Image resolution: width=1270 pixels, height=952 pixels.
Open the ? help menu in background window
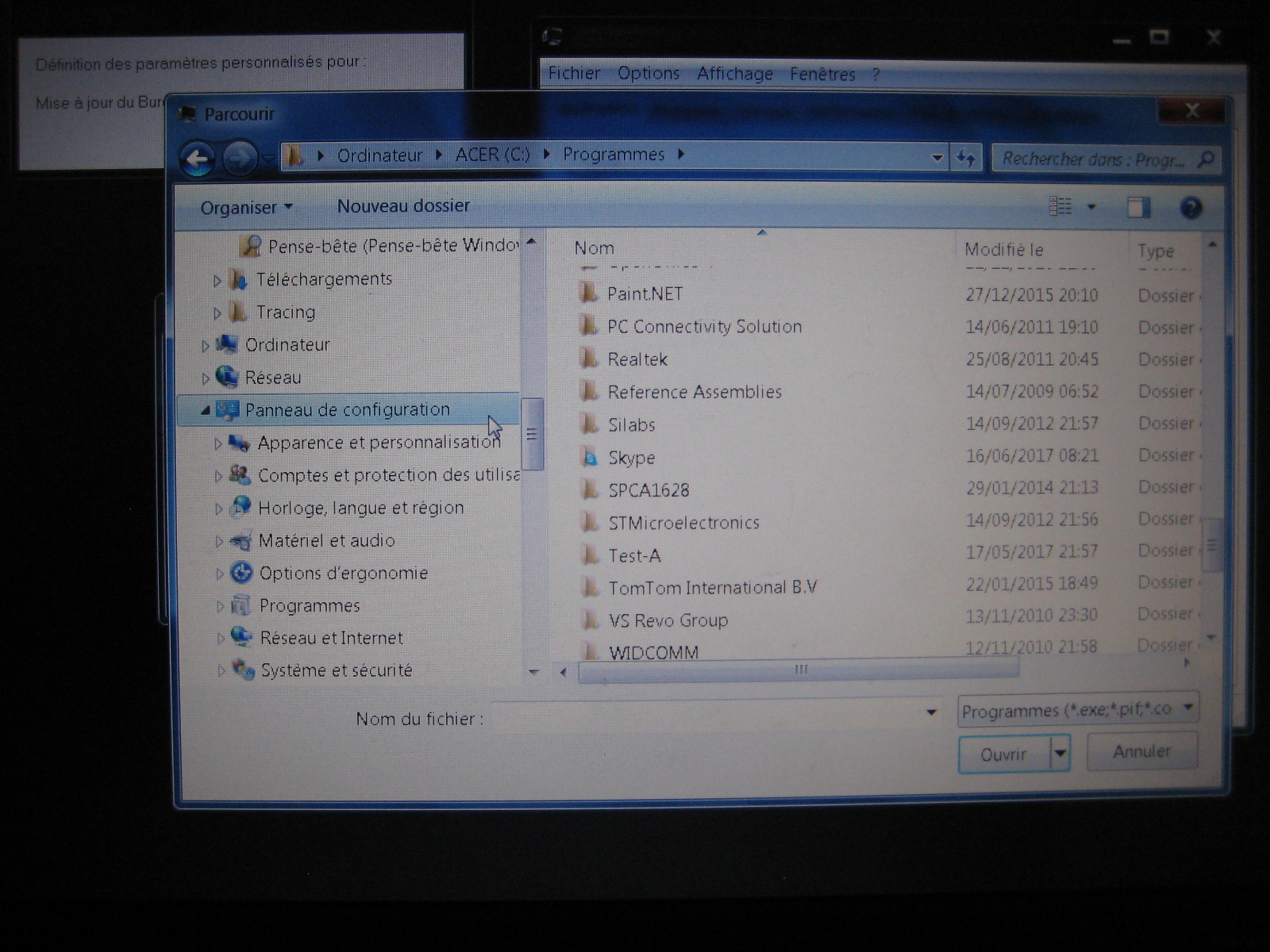coord(876,75)
